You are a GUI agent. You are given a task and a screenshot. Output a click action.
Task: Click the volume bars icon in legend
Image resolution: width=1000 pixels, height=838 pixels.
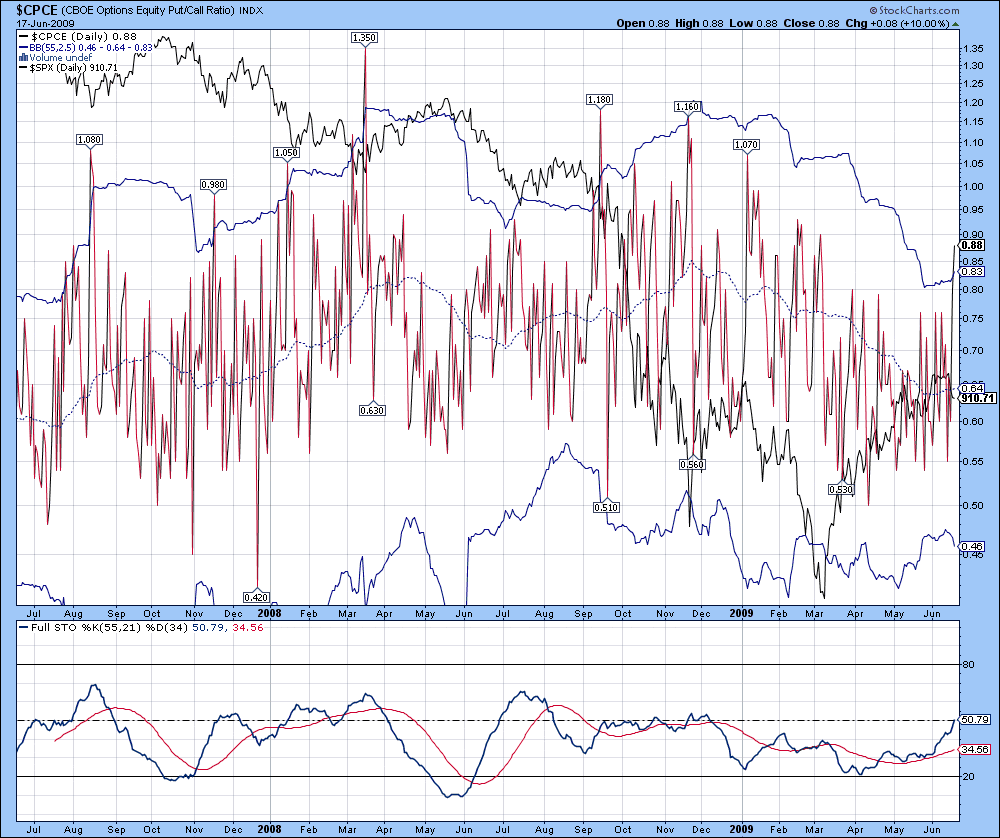pos(24,57)
